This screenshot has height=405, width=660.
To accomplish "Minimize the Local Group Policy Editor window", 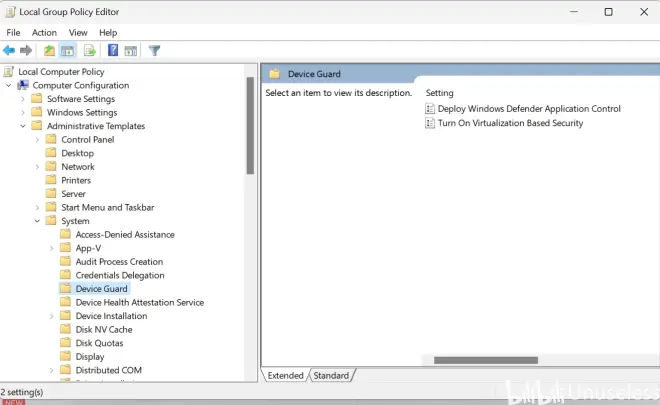I will (574, 12).
